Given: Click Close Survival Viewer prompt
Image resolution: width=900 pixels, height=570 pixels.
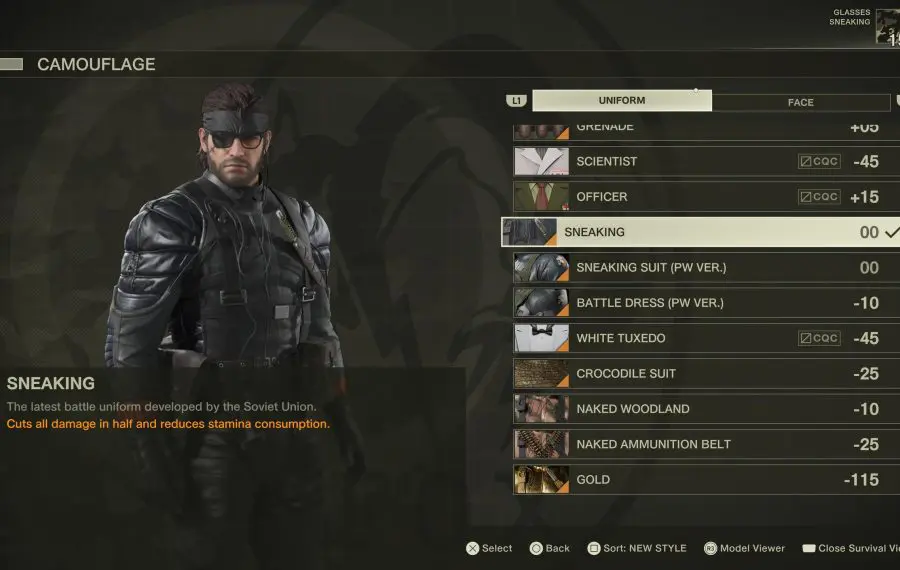Looking at the screenshot, I should click(851, 549).
